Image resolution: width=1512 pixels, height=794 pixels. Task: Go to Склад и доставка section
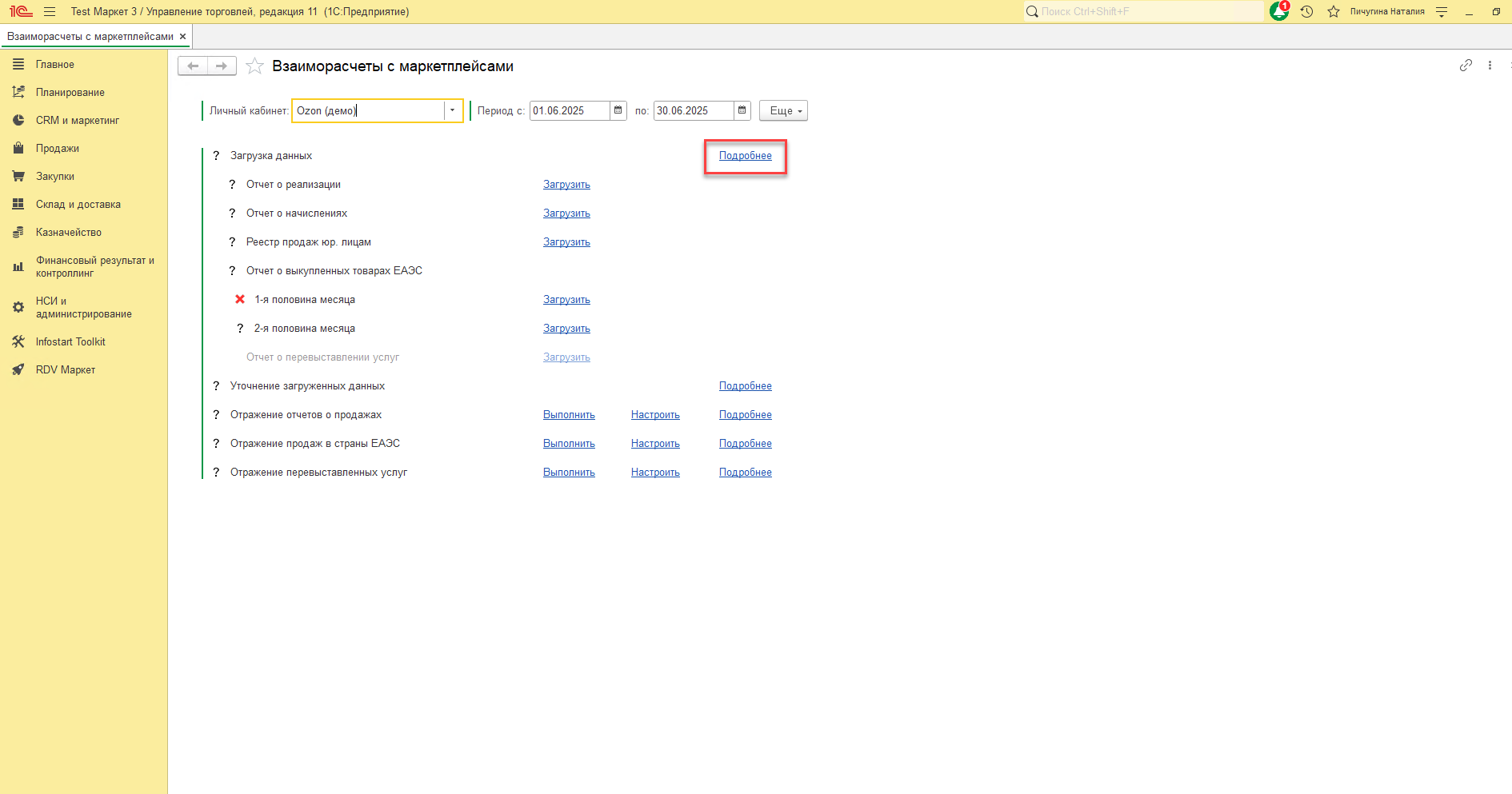pyautogui.click(x=78, y=205)
